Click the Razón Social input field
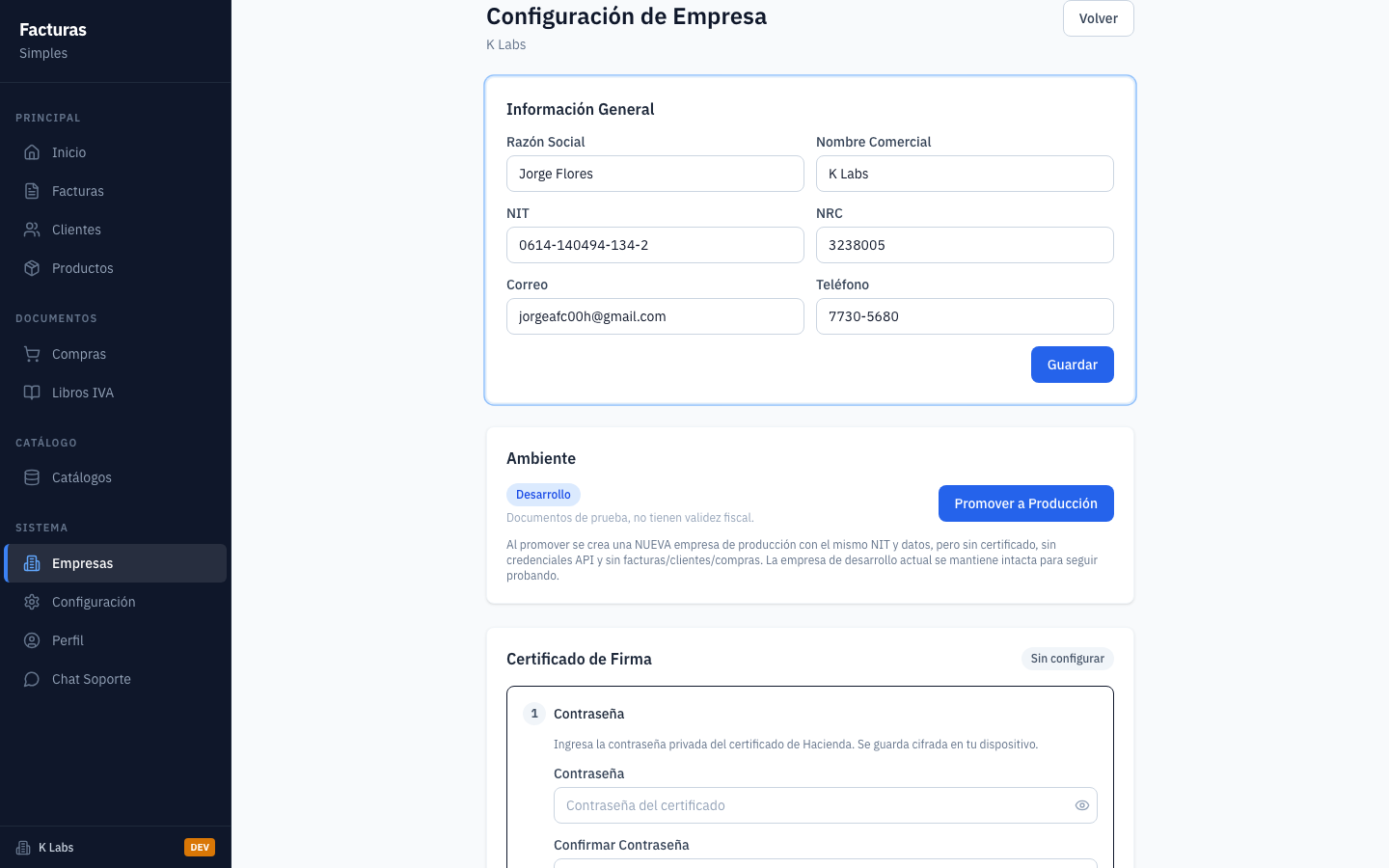The height and width of the screenshot is (868, 1389). click(655, 174)
